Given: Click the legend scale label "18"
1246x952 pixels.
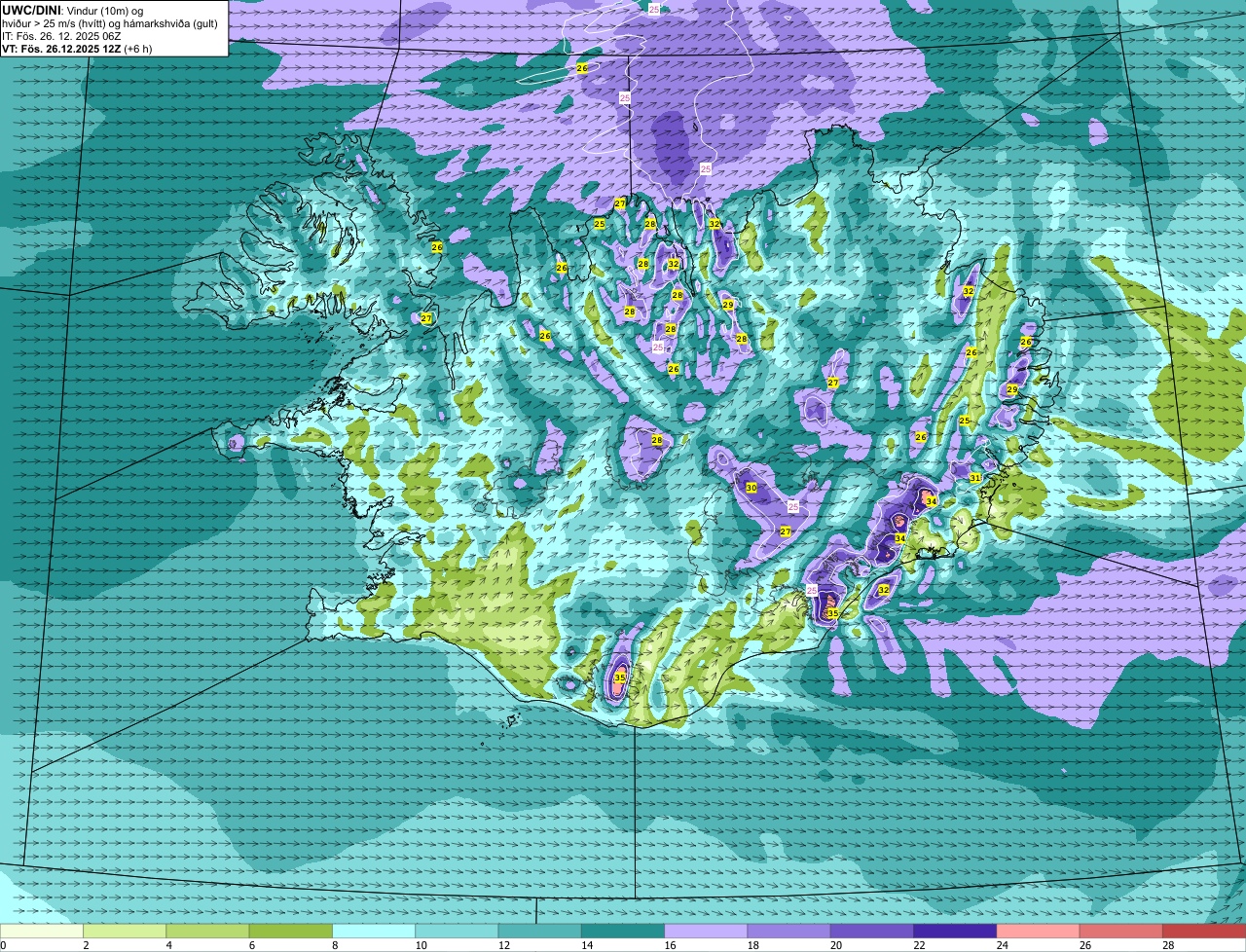Looking at the screenshot, I should click(x=752, y=945).
